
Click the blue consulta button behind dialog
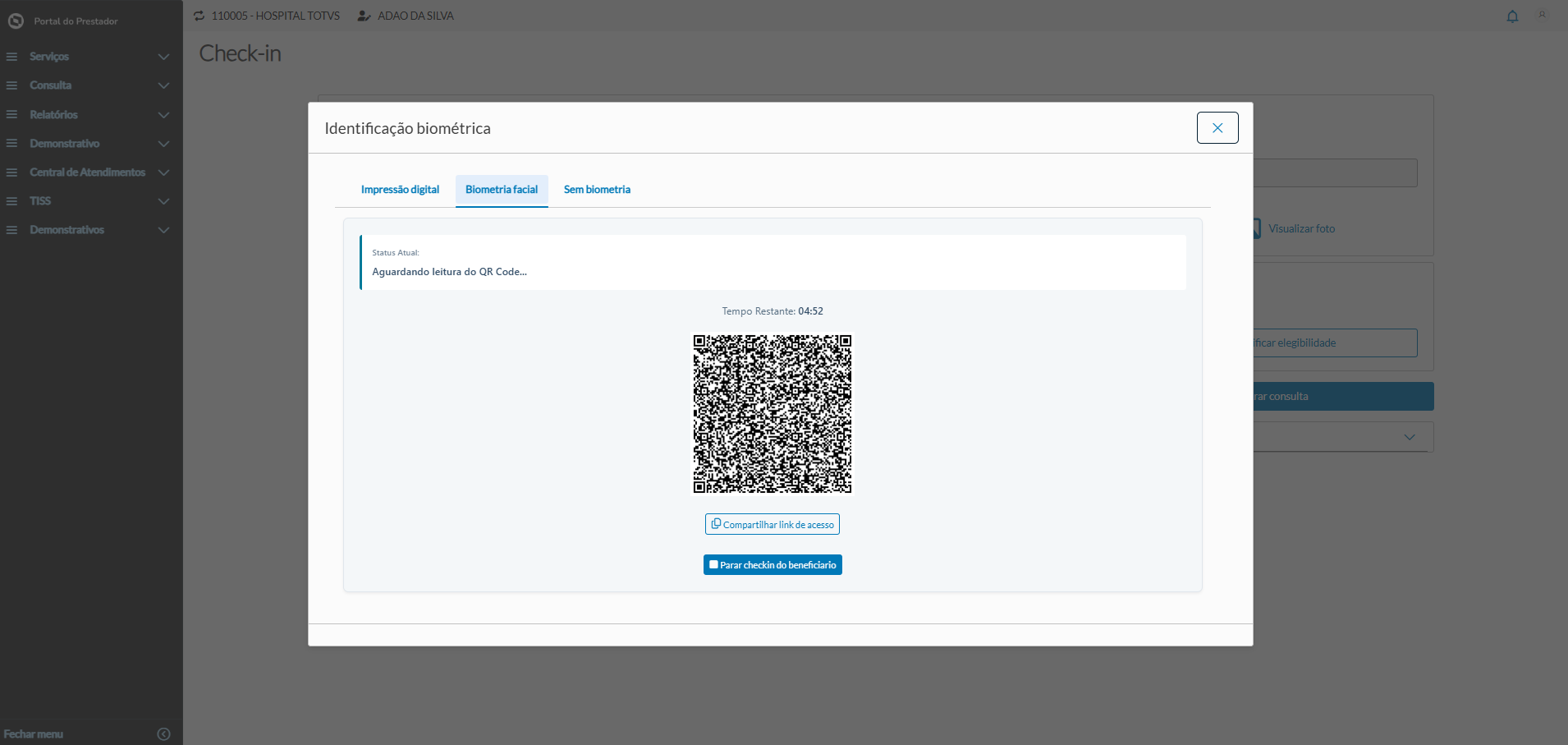click(x=1344, y=397)
